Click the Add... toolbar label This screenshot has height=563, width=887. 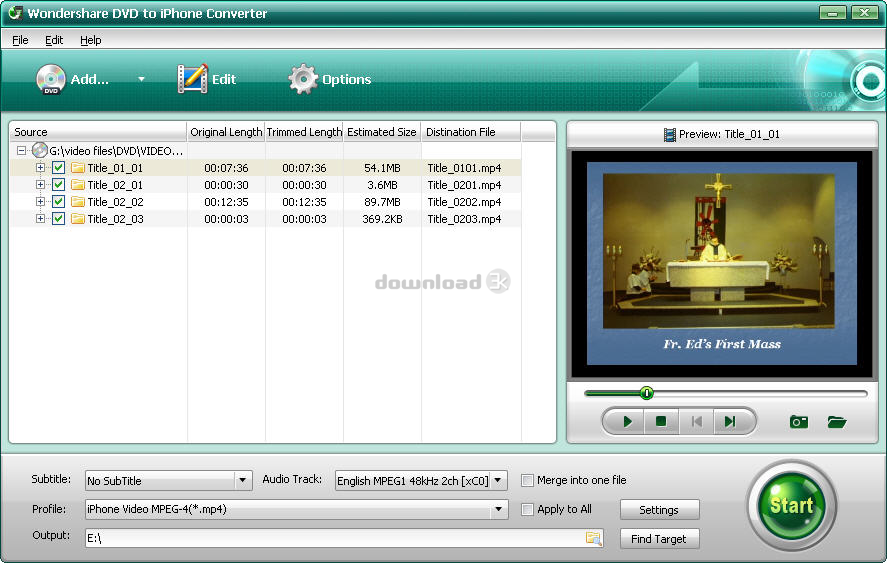click(89, 79)
